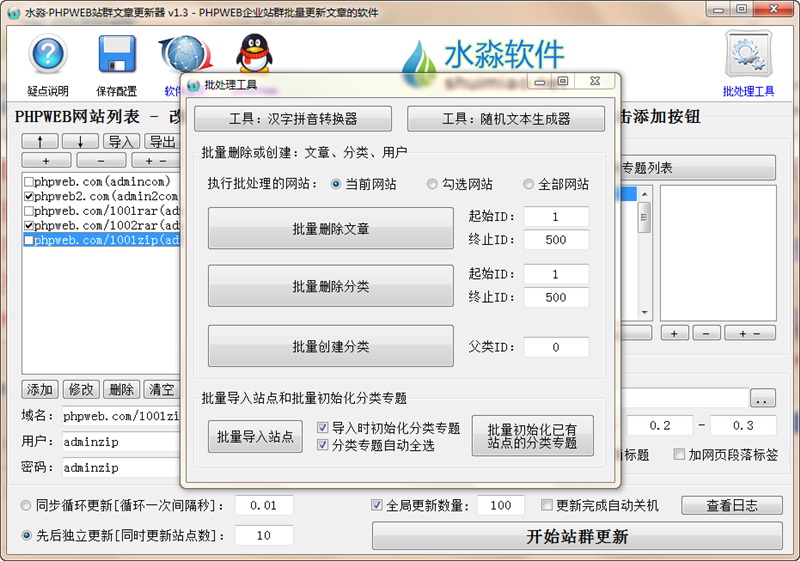
Task: Click 批量导入站点 button
Action: [x=255, y=437]
